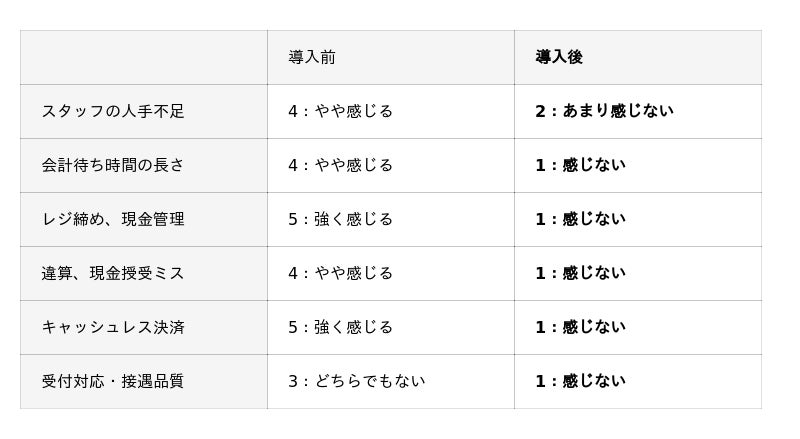Click 3：どちらでもない cell

[356, 381]
